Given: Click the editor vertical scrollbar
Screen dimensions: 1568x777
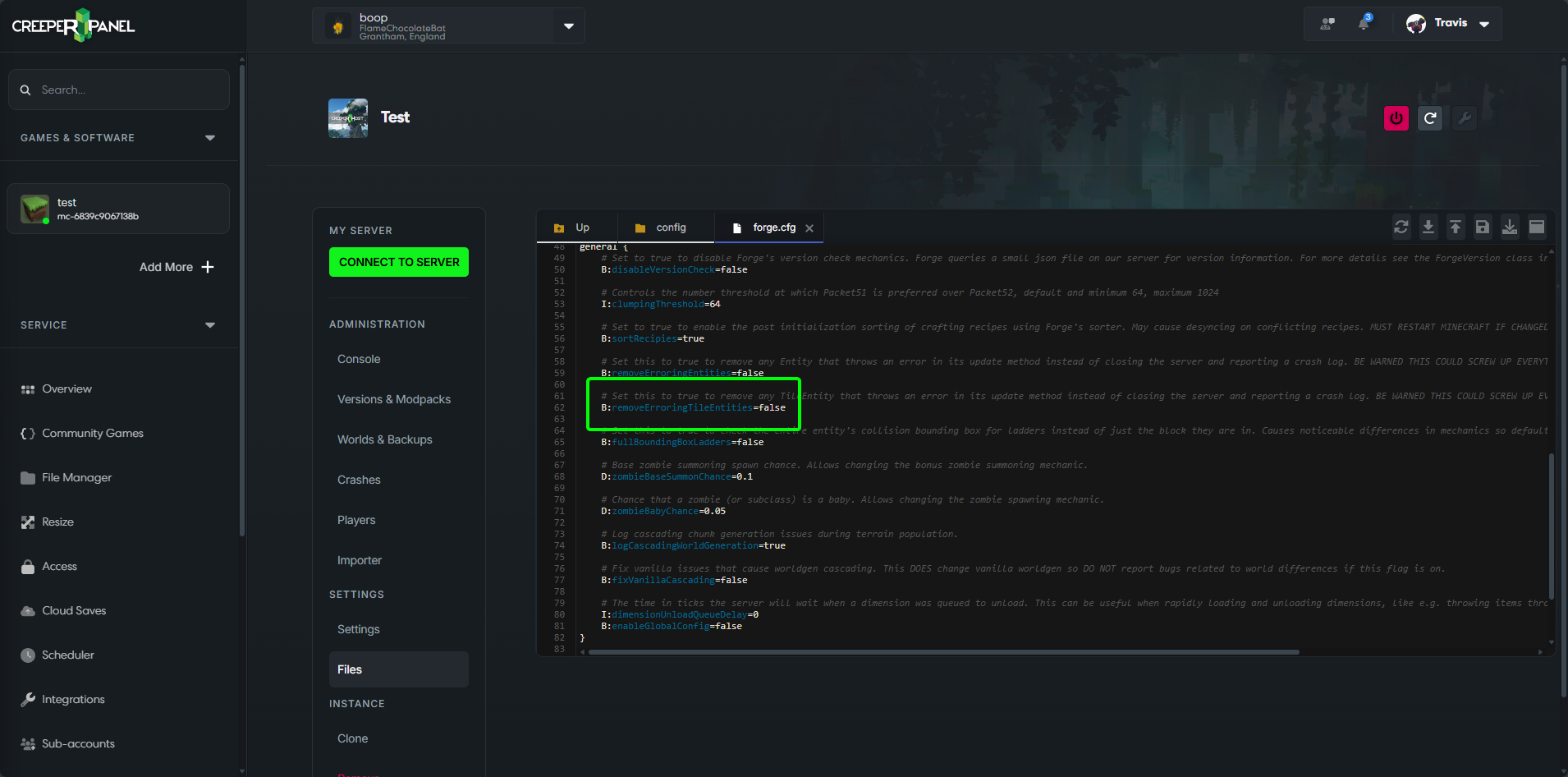Looking at the screenshot, I should pos(1552,526).
